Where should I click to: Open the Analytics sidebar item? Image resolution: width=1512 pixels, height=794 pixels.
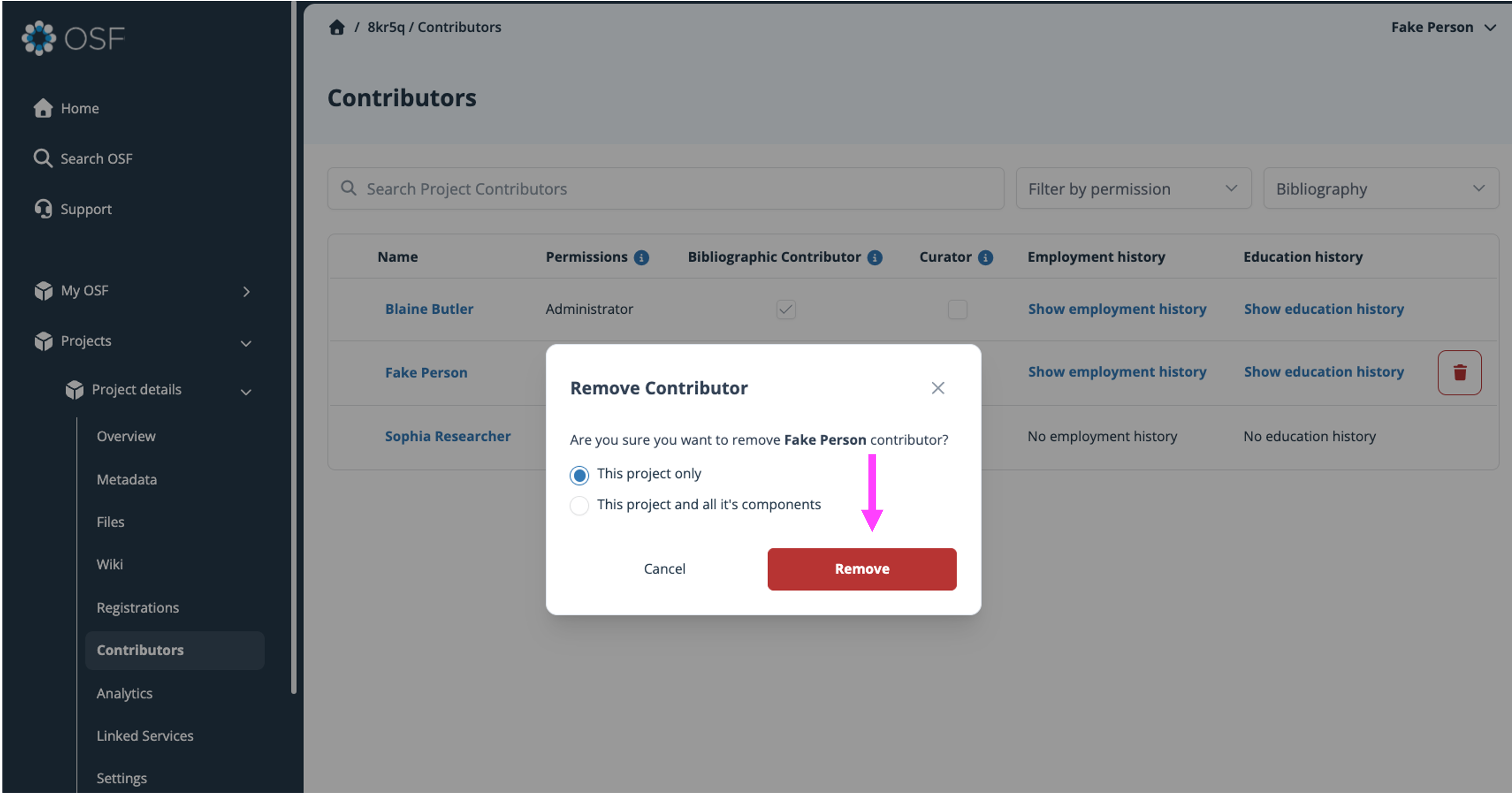[x=124, y=693]
